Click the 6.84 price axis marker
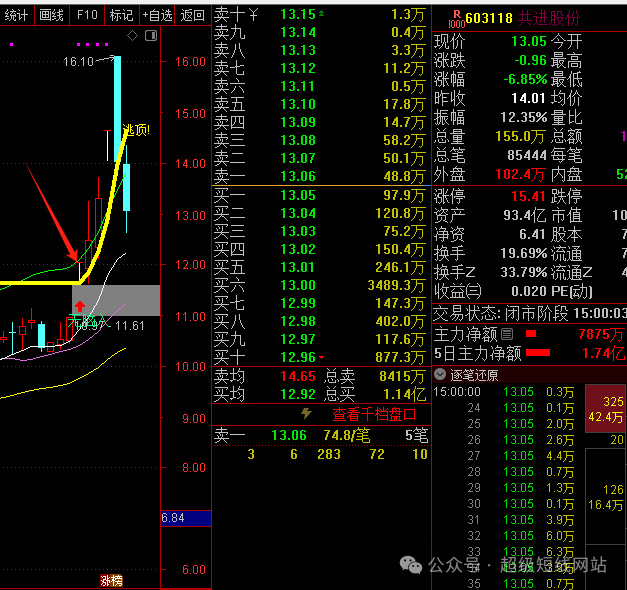The height and width of the screenshot is (590, 627). (x=186, y=518)
